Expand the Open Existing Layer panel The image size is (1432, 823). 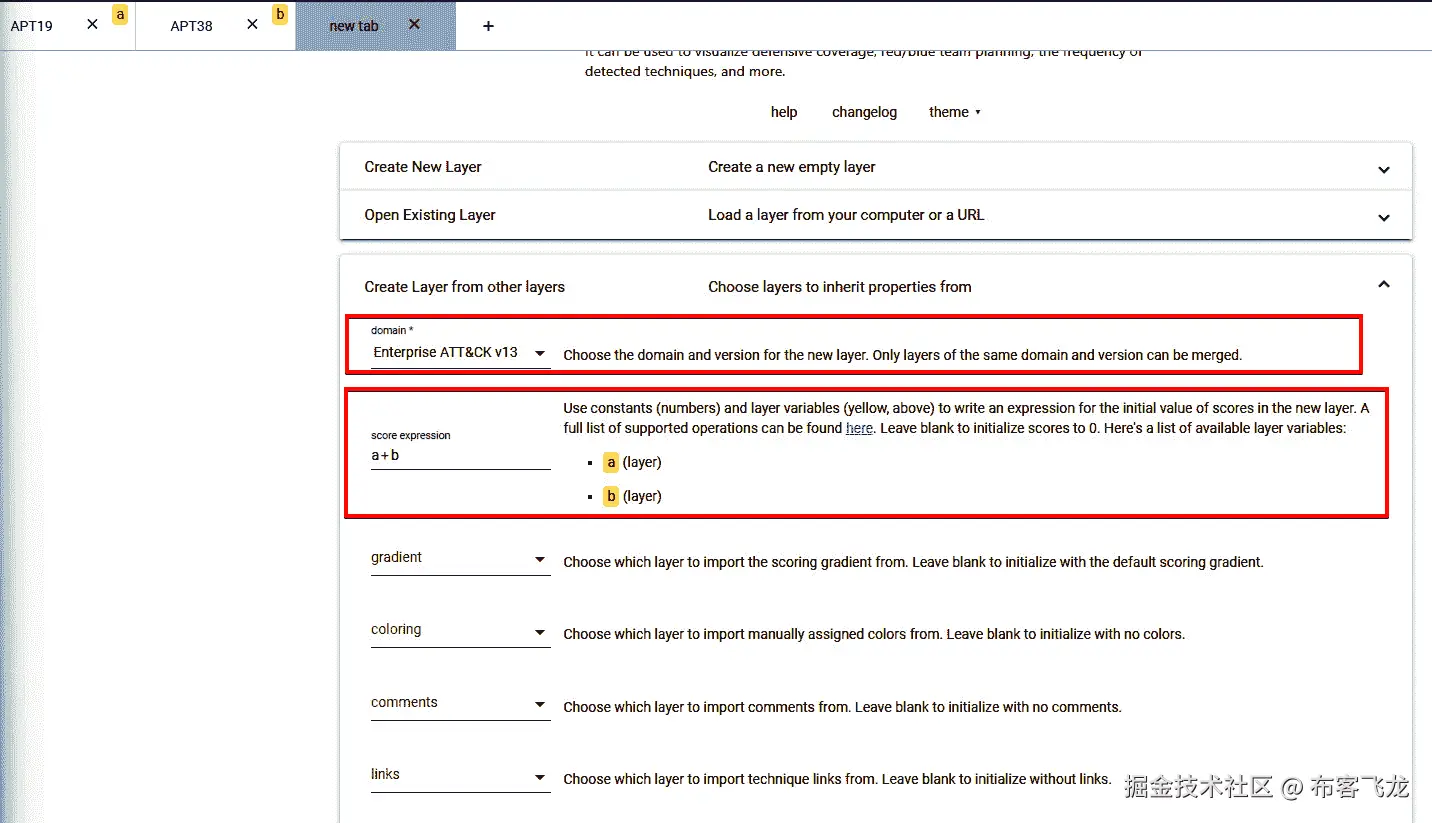[x=876, y=215]
